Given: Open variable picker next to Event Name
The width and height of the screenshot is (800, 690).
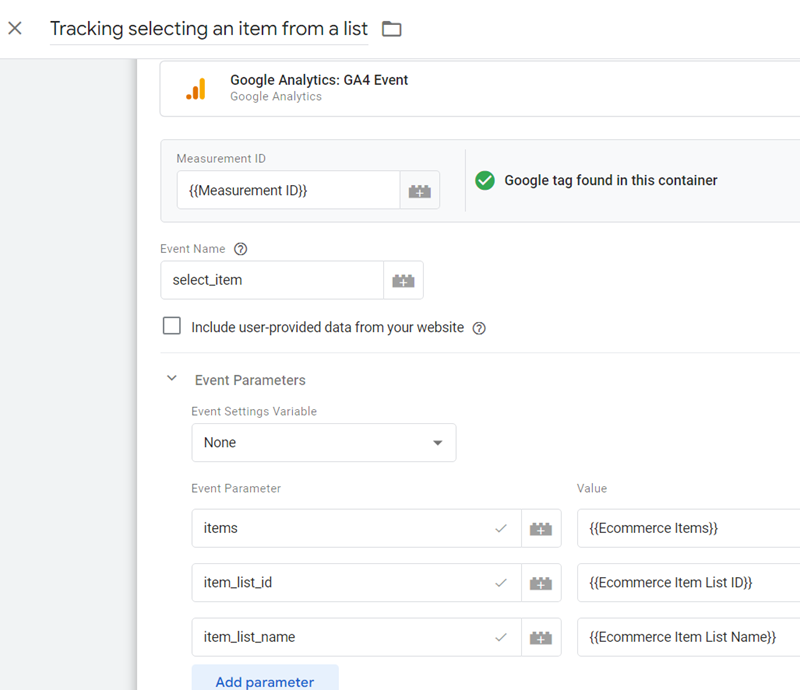Looking at the screenshot, I should tap(404, 280).
